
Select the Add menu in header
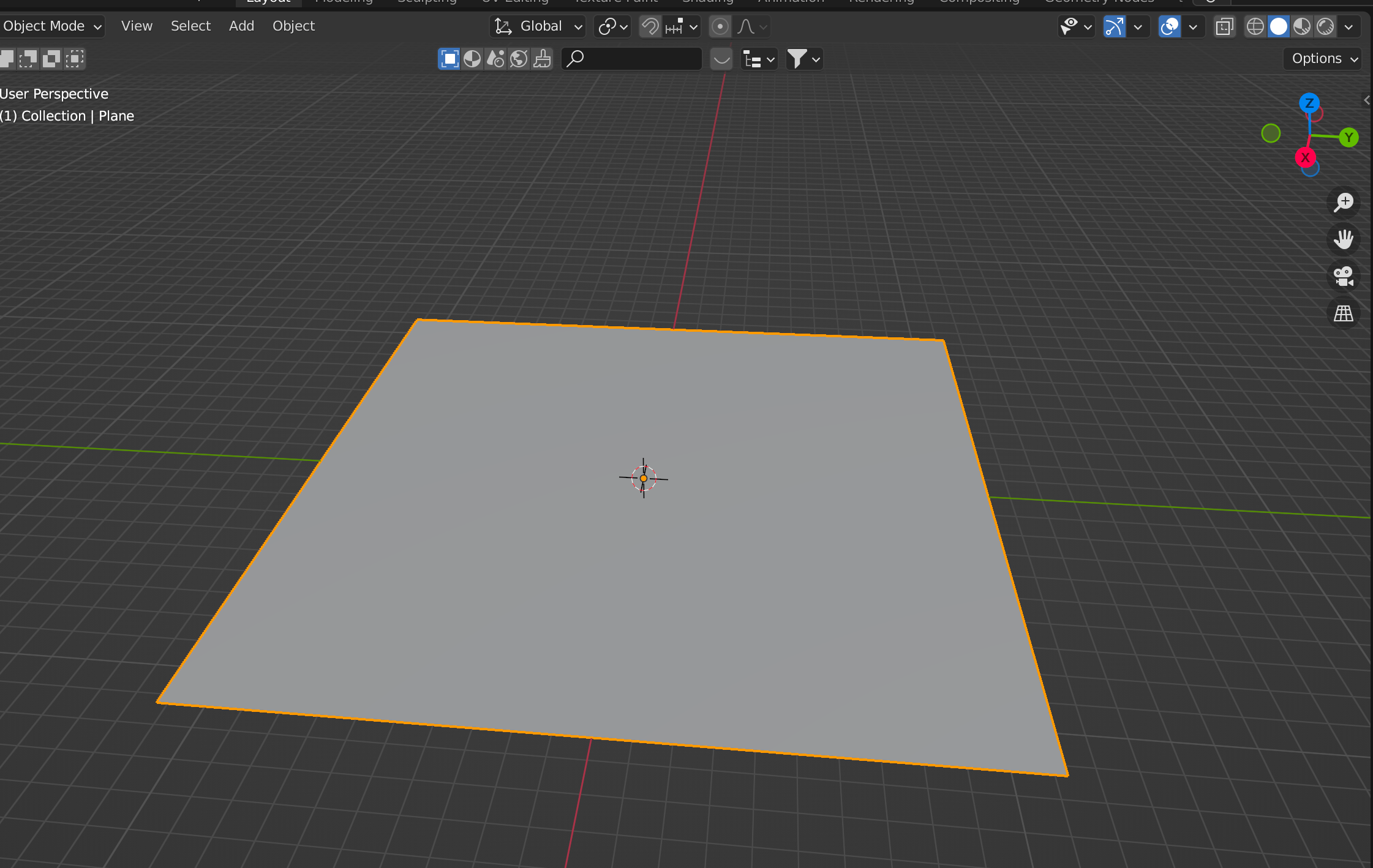pyautogui.click(x=240, y=26)
